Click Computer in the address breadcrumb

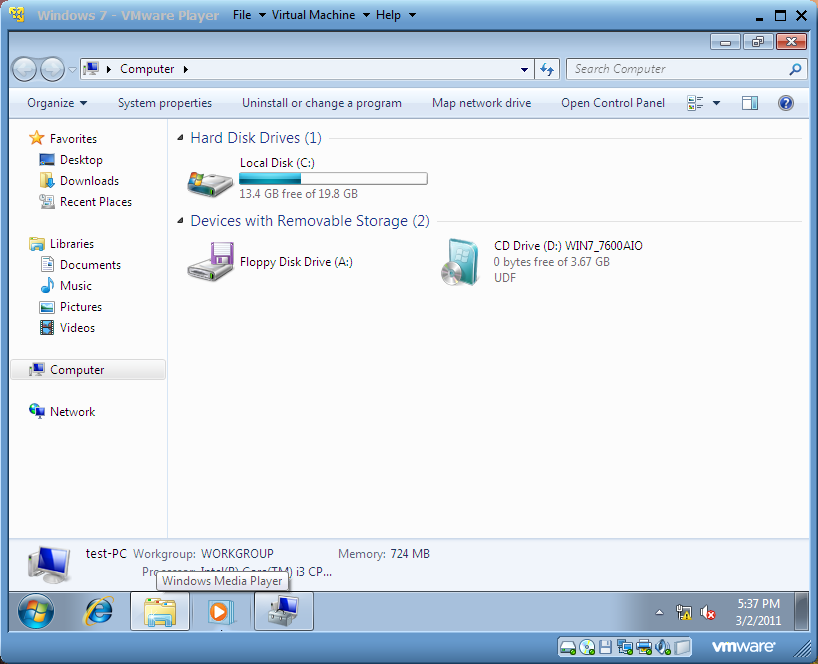147,69
